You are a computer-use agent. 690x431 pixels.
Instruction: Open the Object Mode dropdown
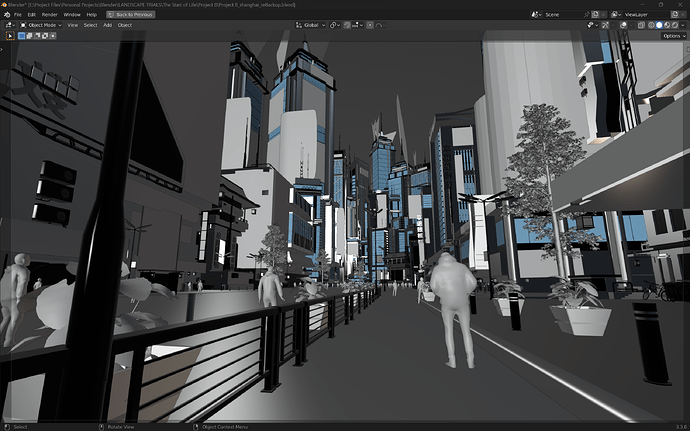[x=41, y=25]
